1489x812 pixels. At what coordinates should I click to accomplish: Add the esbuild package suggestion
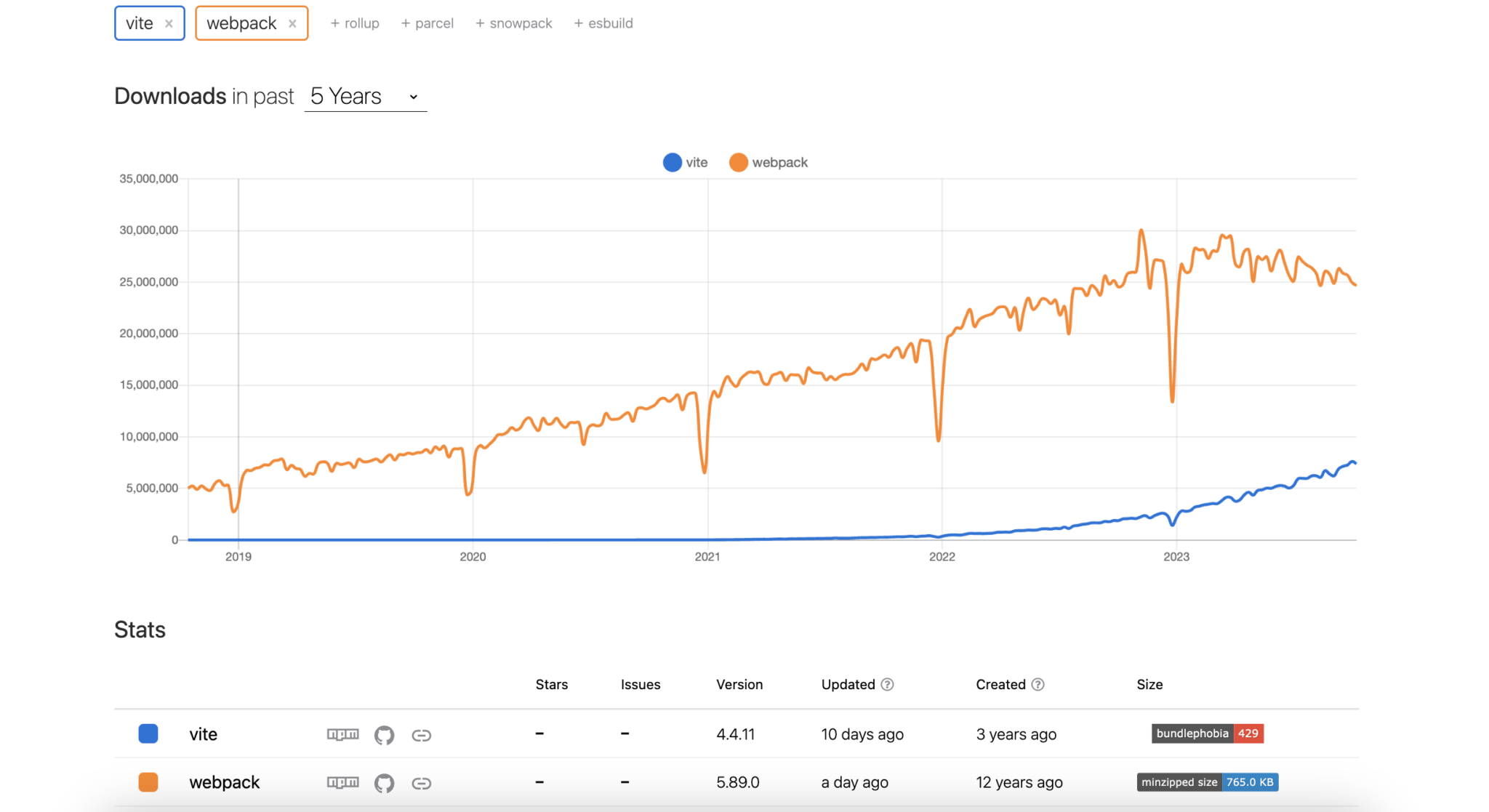pyautogui.click(x=603, y=23)
